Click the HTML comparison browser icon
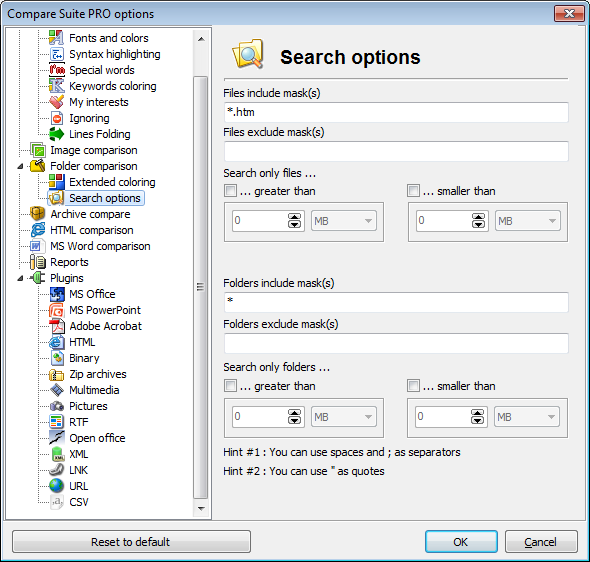Viewport: 590px width, 562px height. [38, 230]
